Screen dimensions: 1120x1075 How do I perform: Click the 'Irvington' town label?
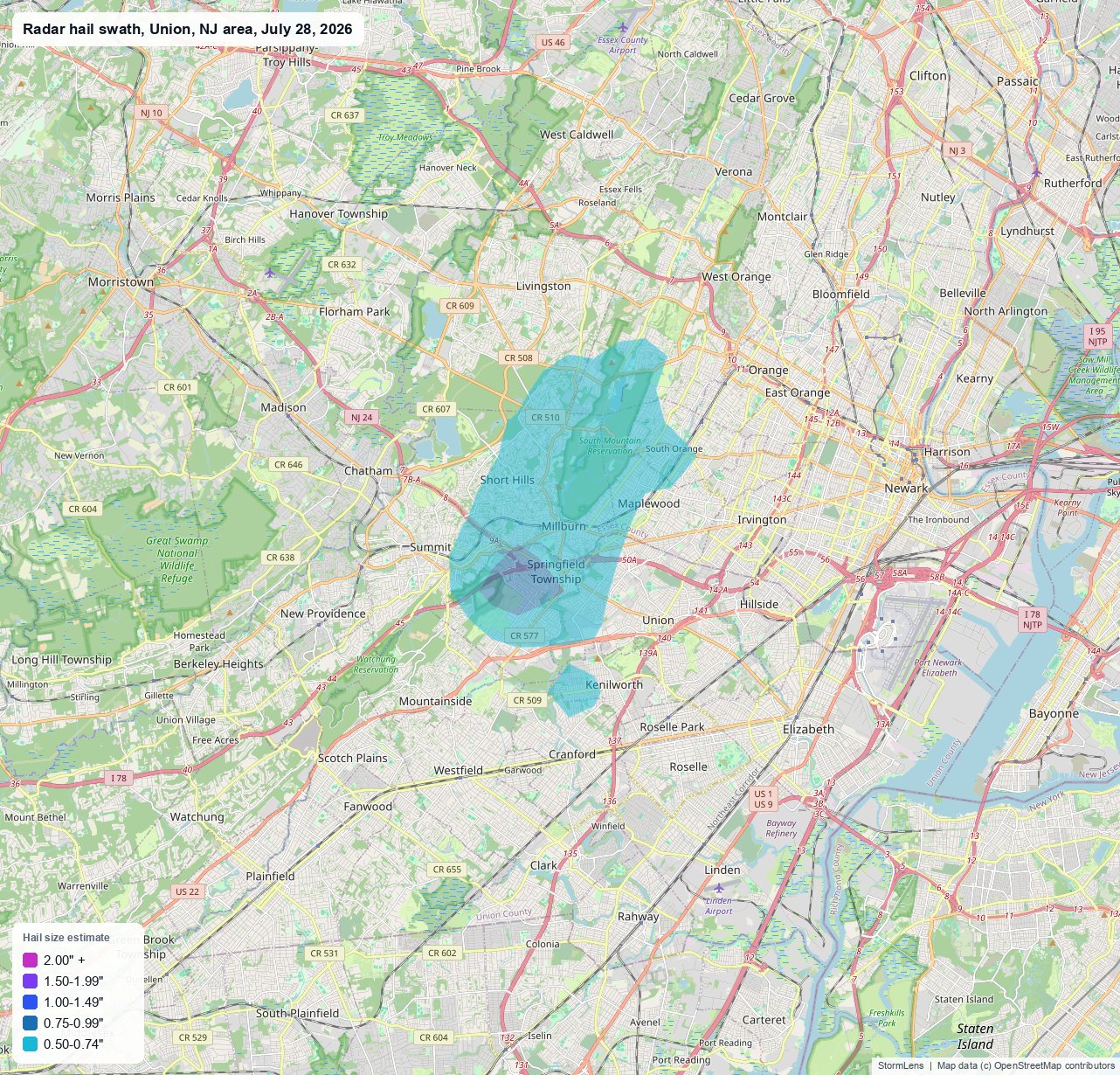(x=762, y=519)
